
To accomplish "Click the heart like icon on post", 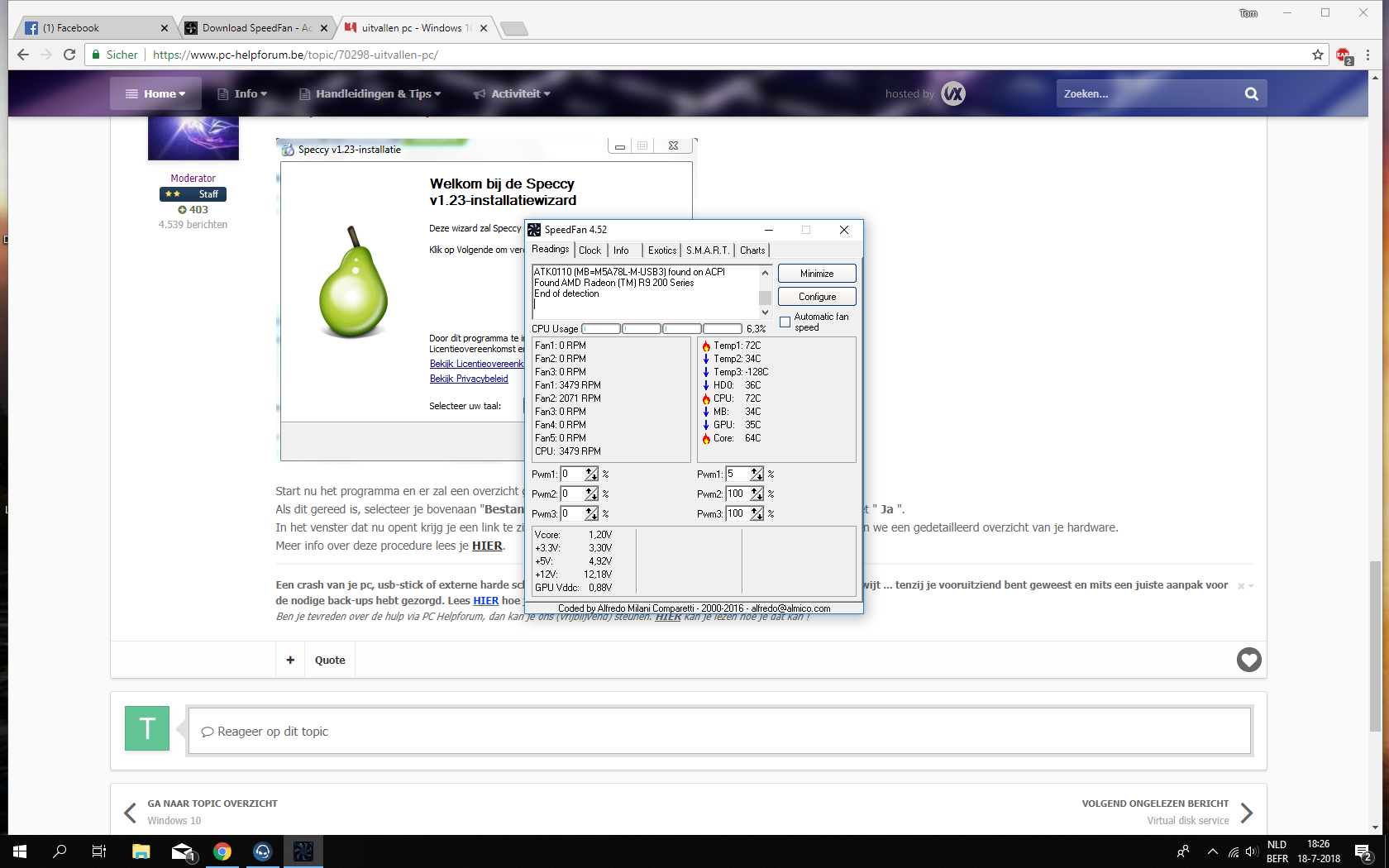I will (1248, 660).
